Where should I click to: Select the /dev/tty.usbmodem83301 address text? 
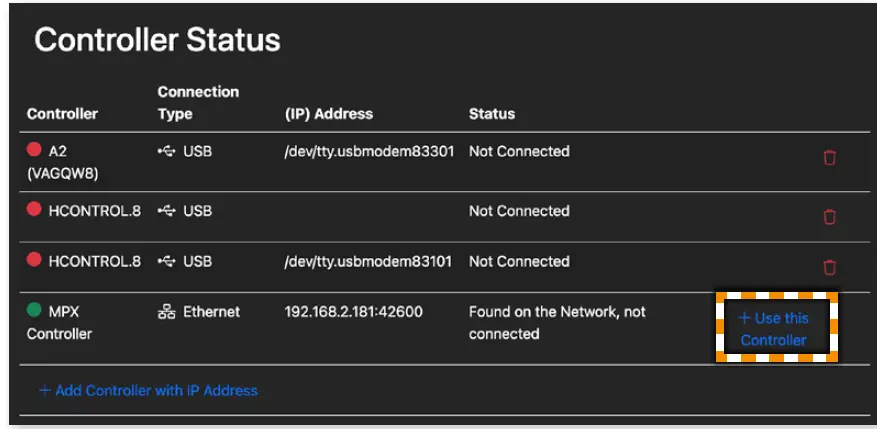click(x=369, y=152)
